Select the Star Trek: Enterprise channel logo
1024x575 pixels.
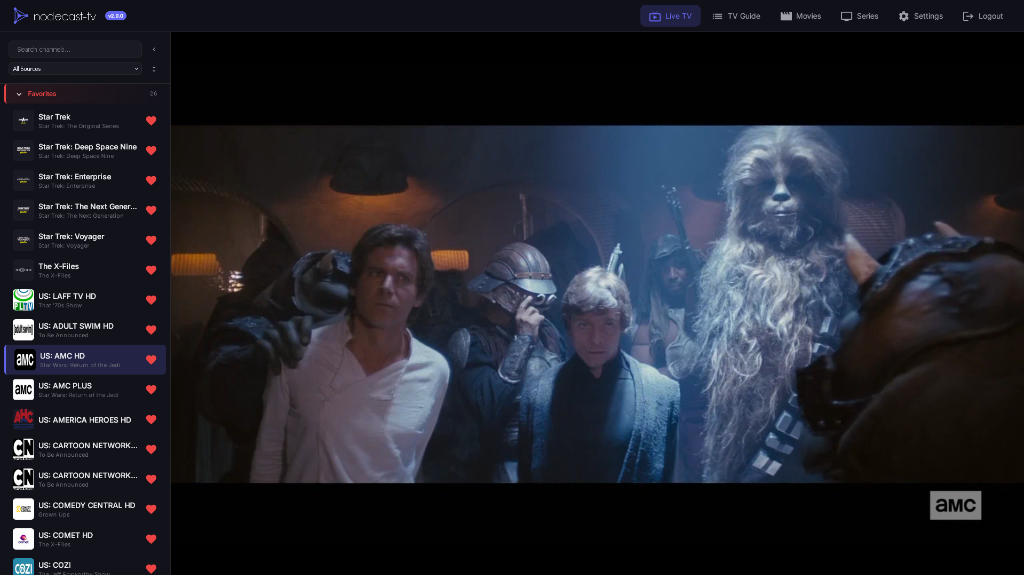point(24,180)
